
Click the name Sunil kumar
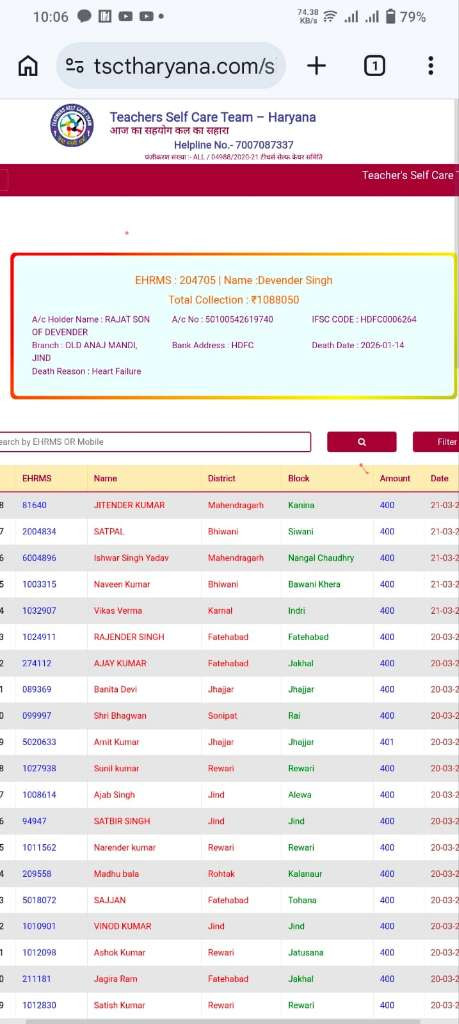116,769
